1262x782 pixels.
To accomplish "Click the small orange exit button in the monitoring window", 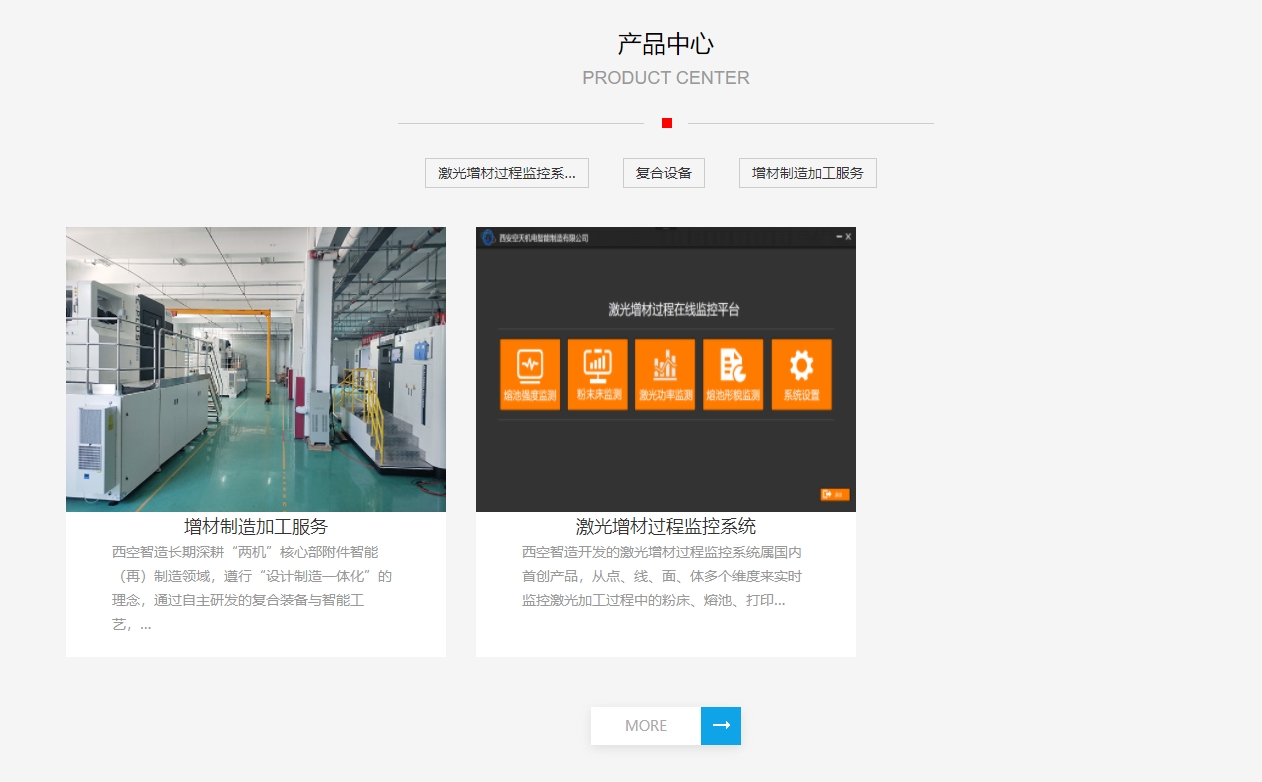I will click(834, 494).
